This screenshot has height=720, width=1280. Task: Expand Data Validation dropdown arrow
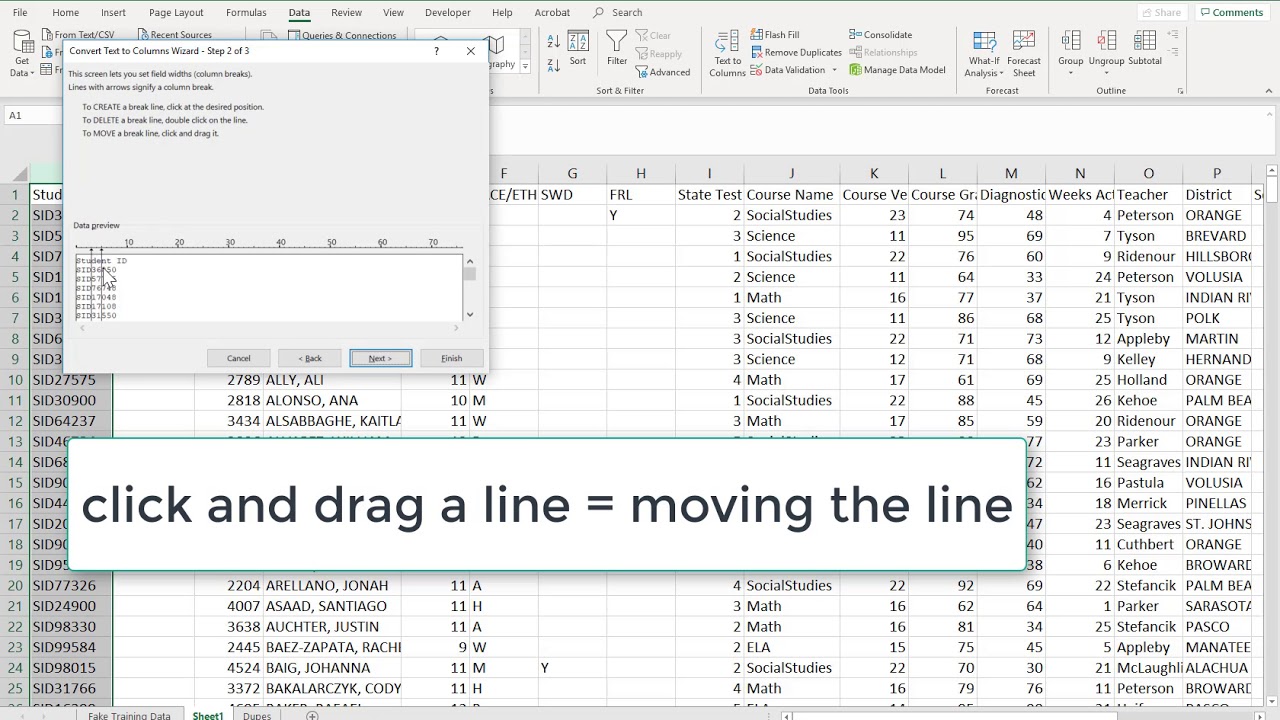coord(834,70)
